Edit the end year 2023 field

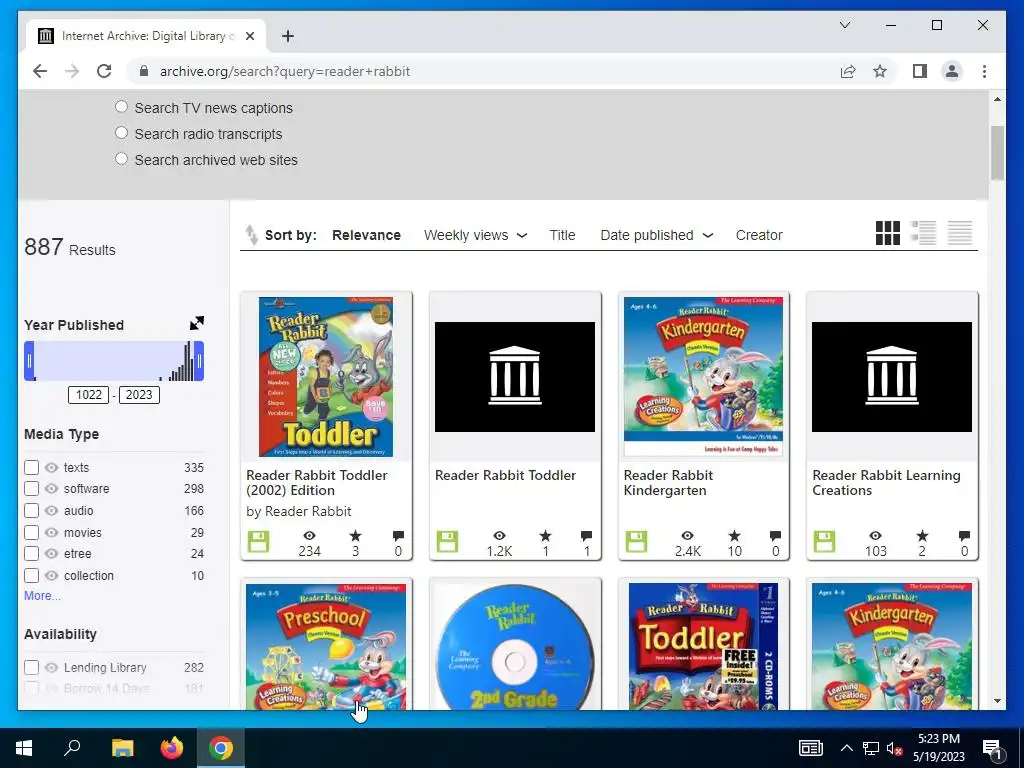(138, 394)
